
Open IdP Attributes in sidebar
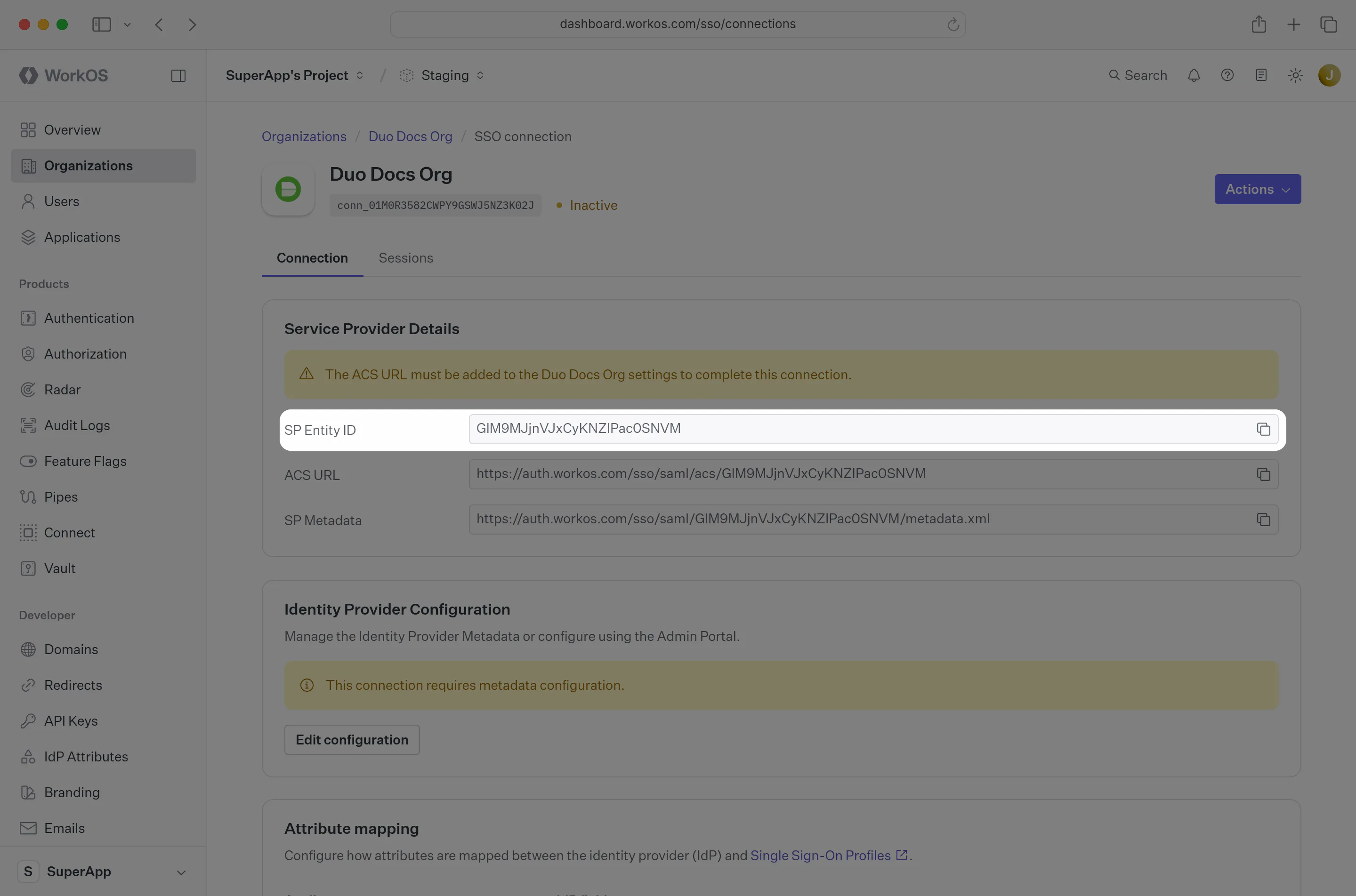[x=104, y=757]
